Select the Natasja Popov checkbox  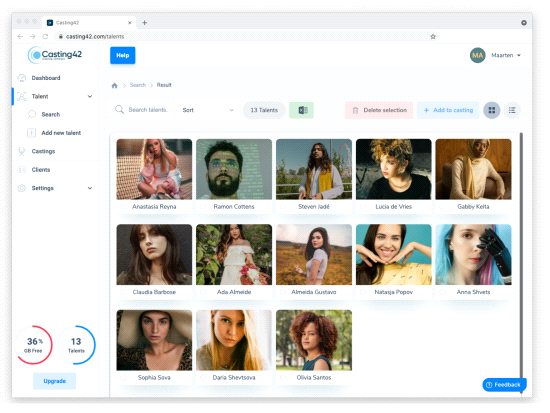coord(363,292)
